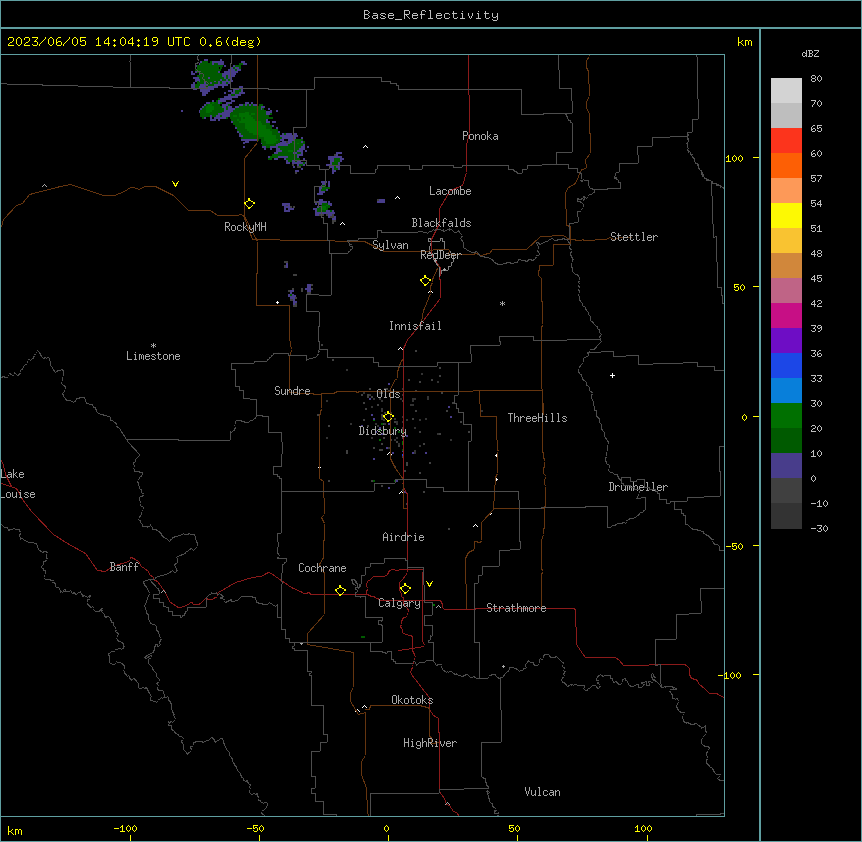Click the yellow diamond marker above Calgary label
The width and height of the screenshot is (862, 842).
click(405, 589)
